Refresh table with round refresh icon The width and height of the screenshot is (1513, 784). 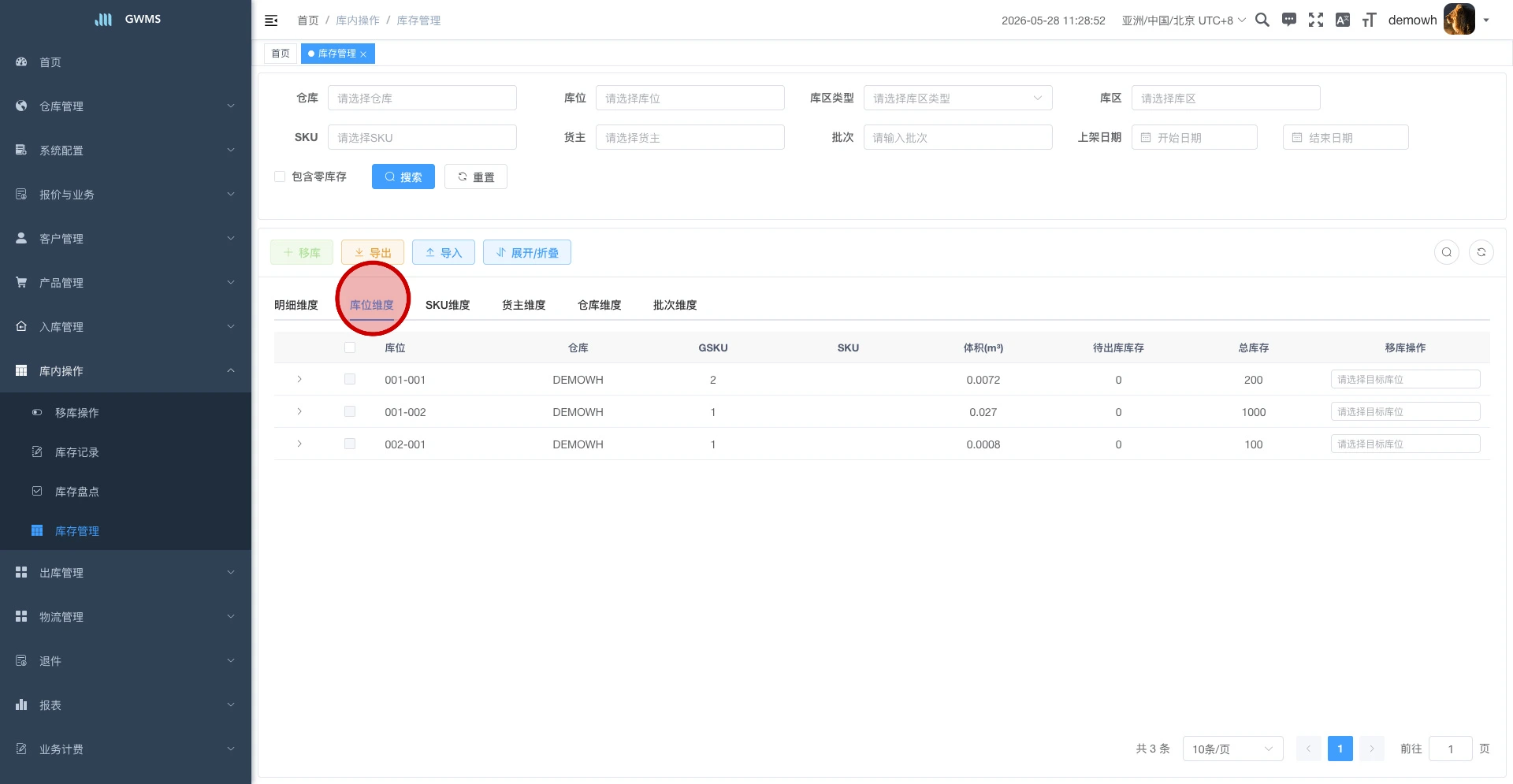point(1481,252)
